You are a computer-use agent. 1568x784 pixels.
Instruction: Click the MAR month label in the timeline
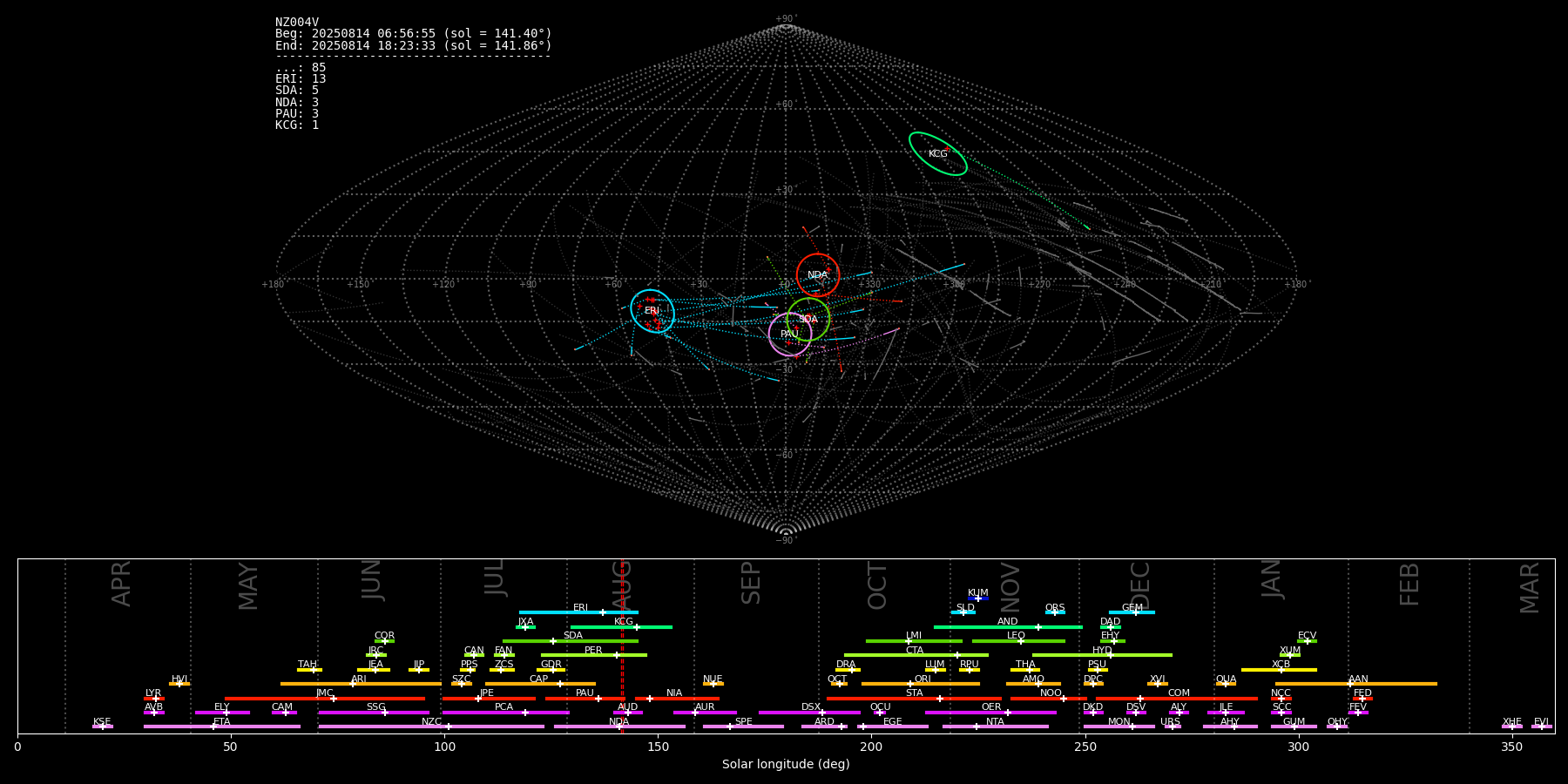pyautogui.click(x=1530, y=588)
